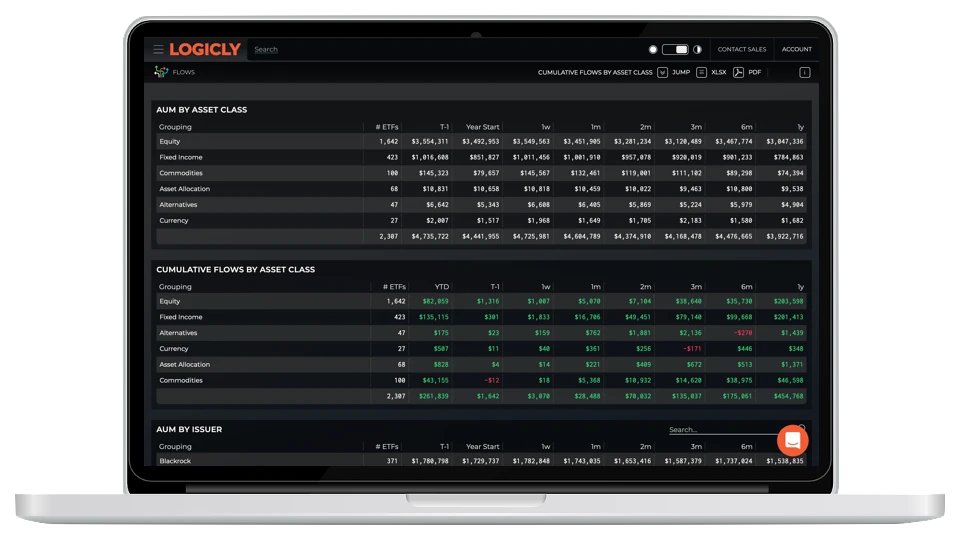Click the red -$12 Commodities value
The image size is (960, 540).
(x=492, y=381)
